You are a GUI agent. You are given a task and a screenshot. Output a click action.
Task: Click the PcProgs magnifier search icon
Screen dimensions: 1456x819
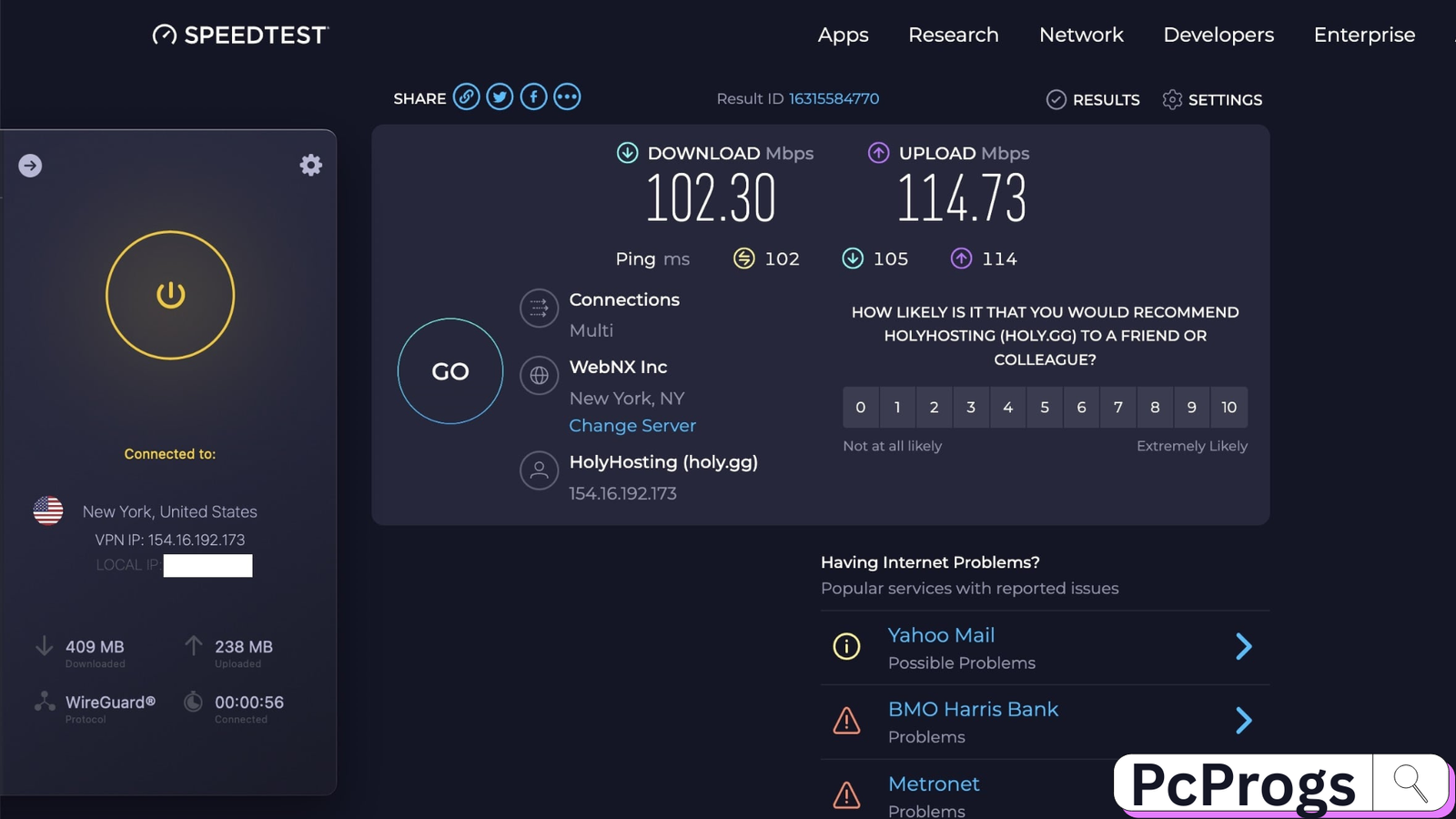click(x=1410, y=783)
